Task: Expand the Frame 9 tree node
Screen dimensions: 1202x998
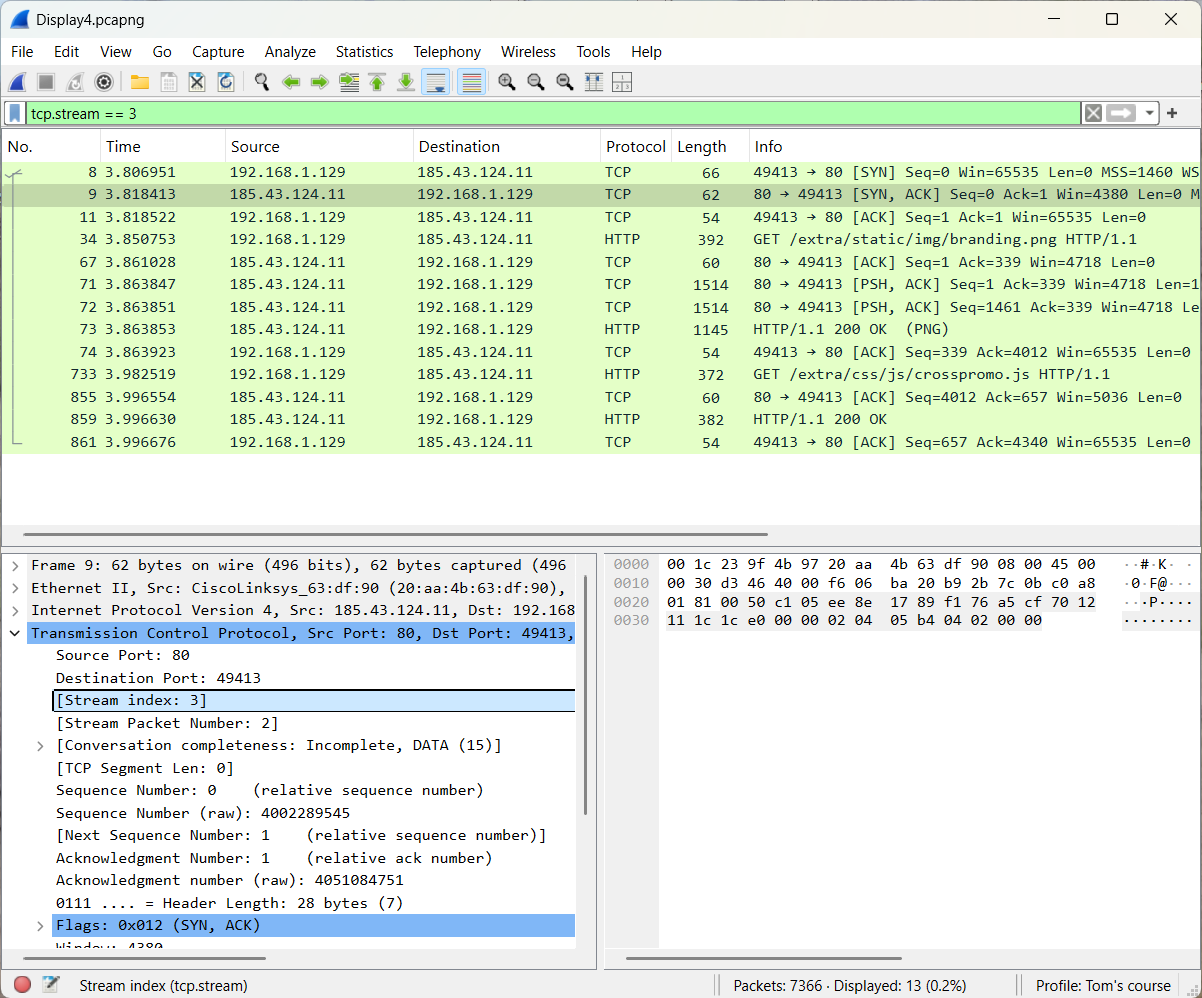Action: pyautogui.click(x=15, y=565)
